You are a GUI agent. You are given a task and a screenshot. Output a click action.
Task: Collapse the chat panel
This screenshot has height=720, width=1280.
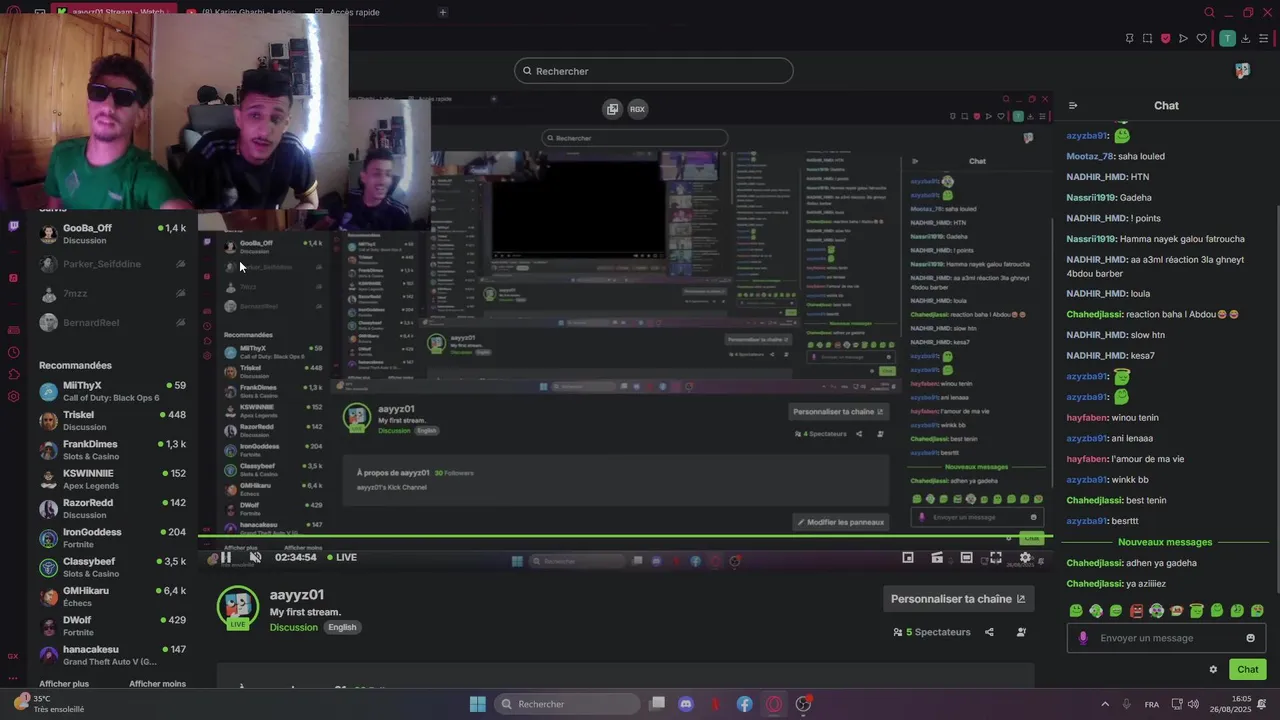[x=1073, y=105]
